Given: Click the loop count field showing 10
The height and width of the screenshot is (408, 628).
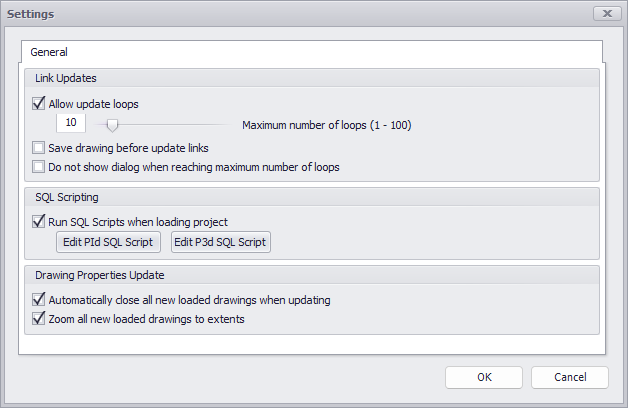Looking at the screenshot, I should (x=71, y=124).
